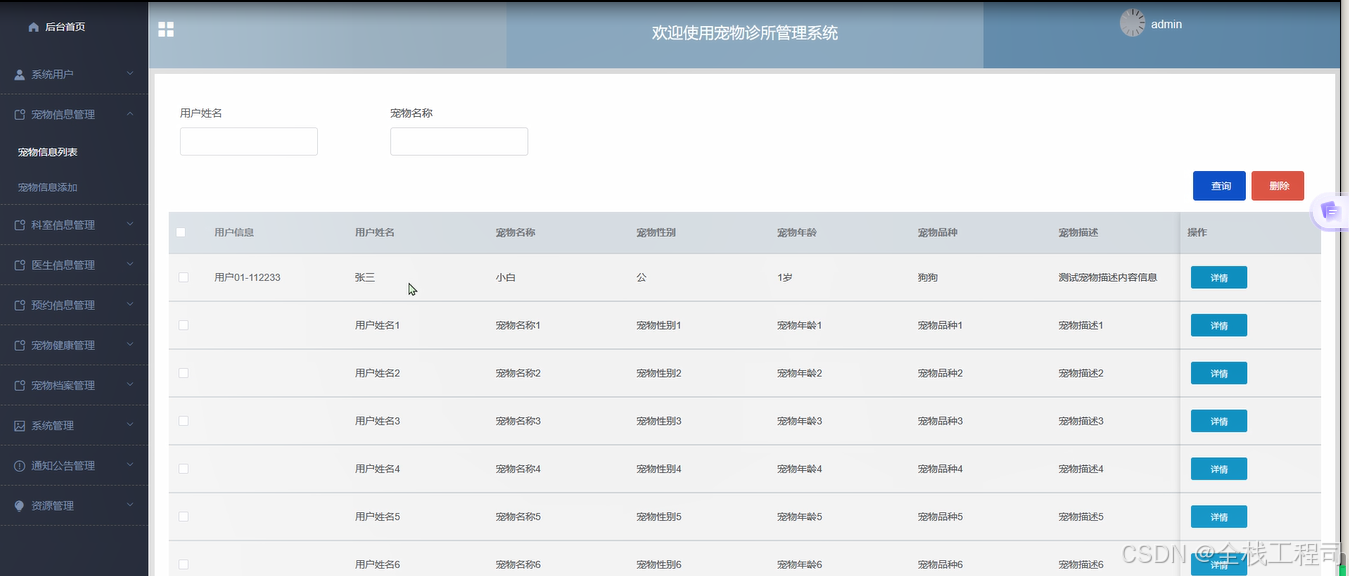Click the 预约信息管理 sidebar icon

tap(20, 305)
